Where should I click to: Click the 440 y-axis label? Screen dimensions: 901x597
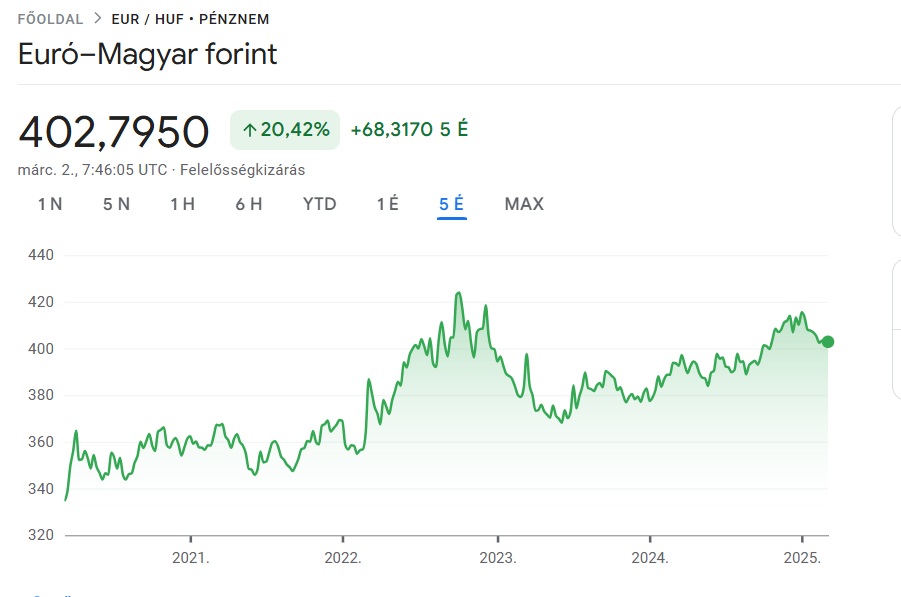(41, 255)
